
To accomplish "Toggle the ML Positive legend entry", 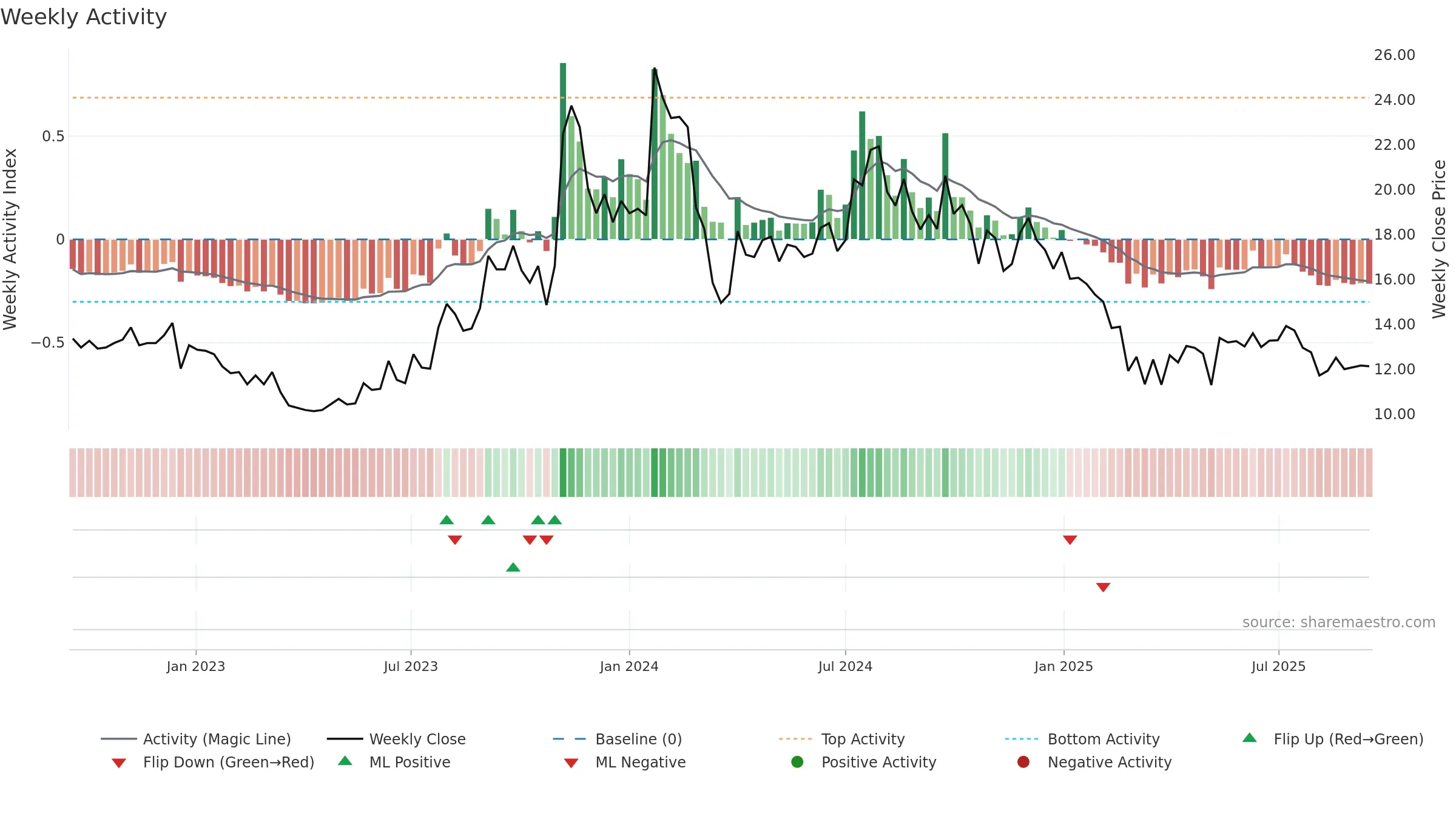I will pos(394,762).
